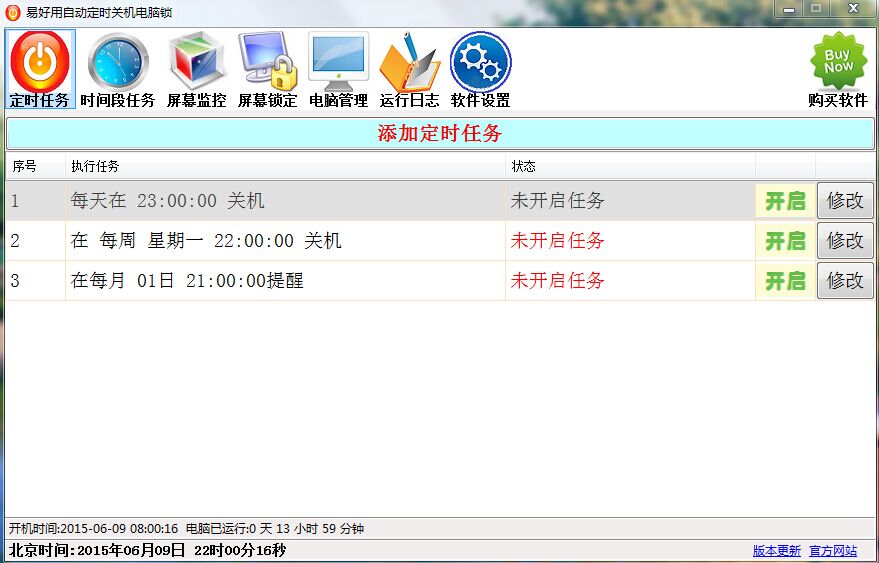Visit the 官方网站 link
Image resolution: width=879 pixels, height=563 pixels.
click(833, 551)
